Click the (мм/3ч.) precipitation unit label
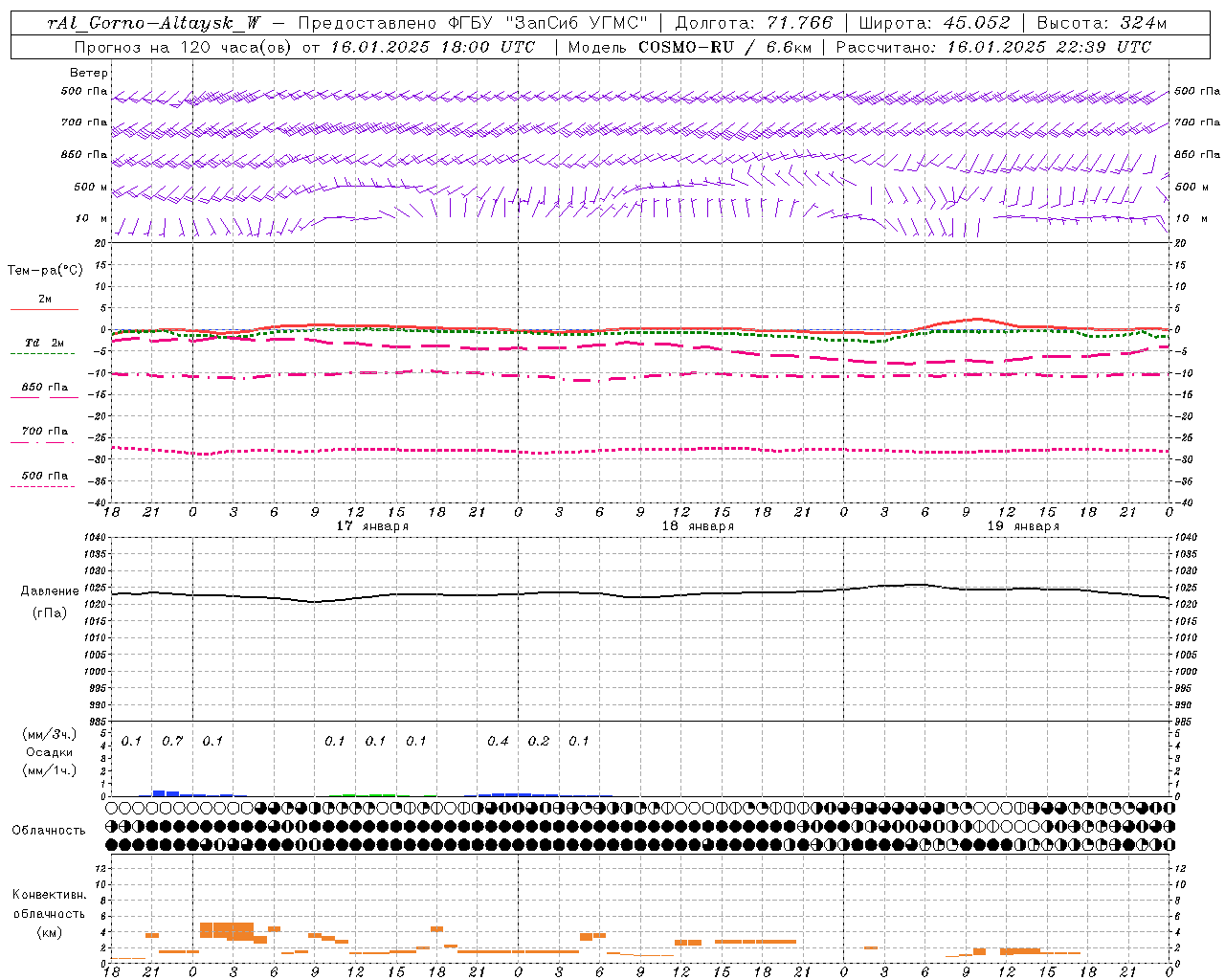 (50, 734)
